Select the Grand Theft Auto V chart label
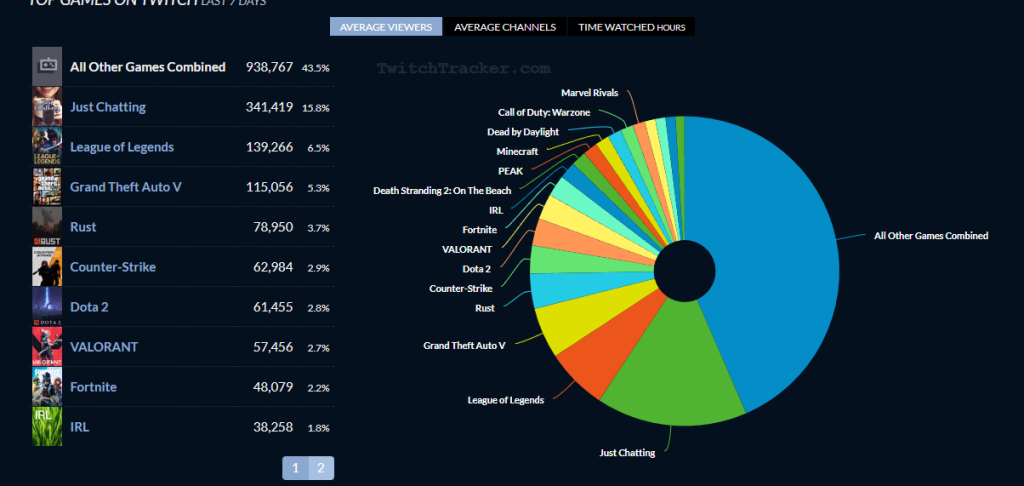The width and height of the screenshot is (1024, 486). [x=464, y=345]
